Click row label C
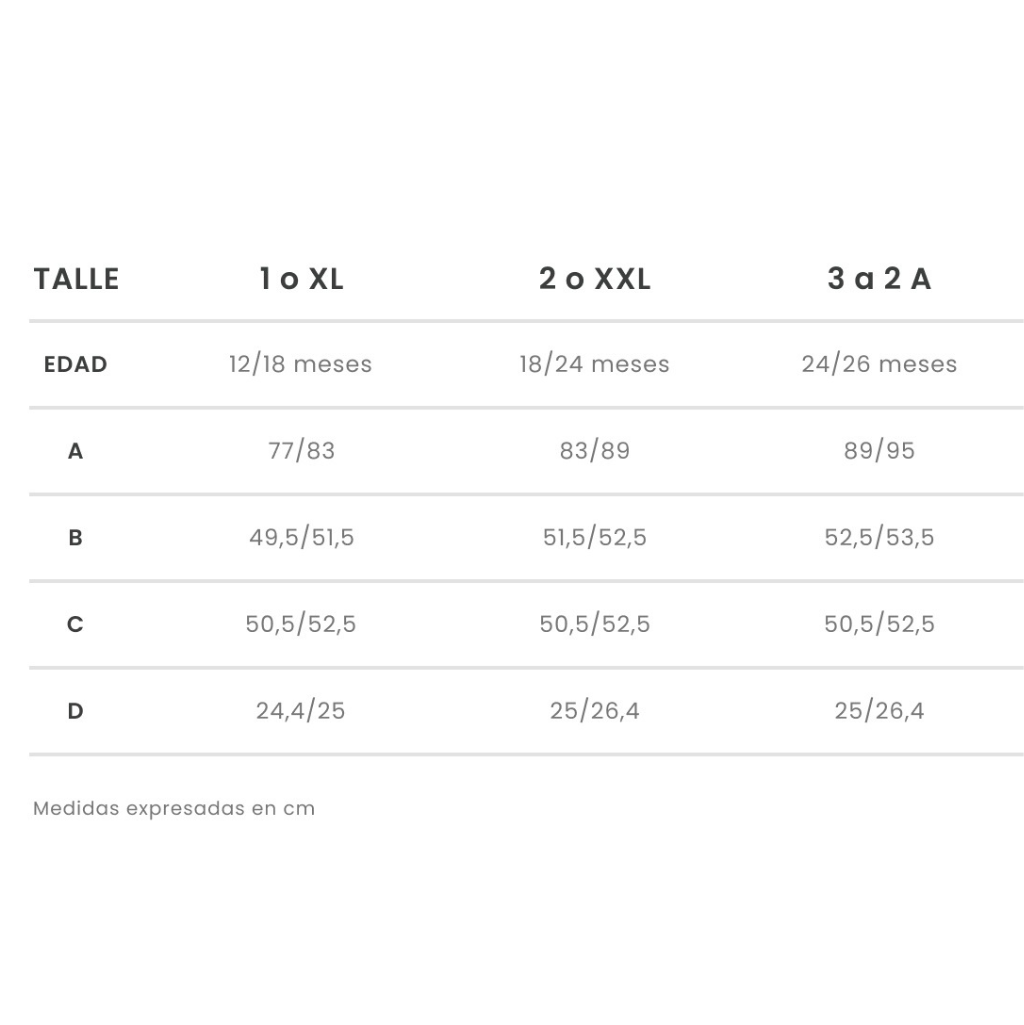 75,624
